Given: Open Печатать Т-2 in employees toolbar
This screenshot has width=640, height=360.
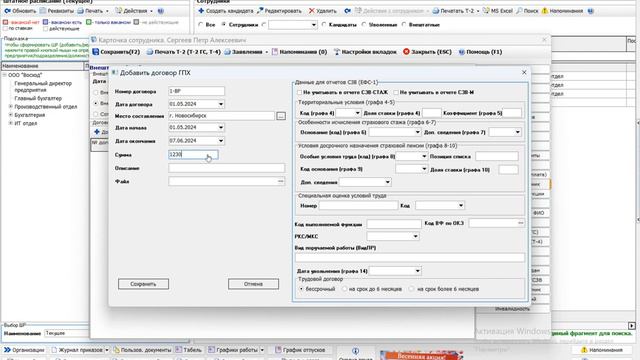Looking at the screenshot, I should (456, 11).
